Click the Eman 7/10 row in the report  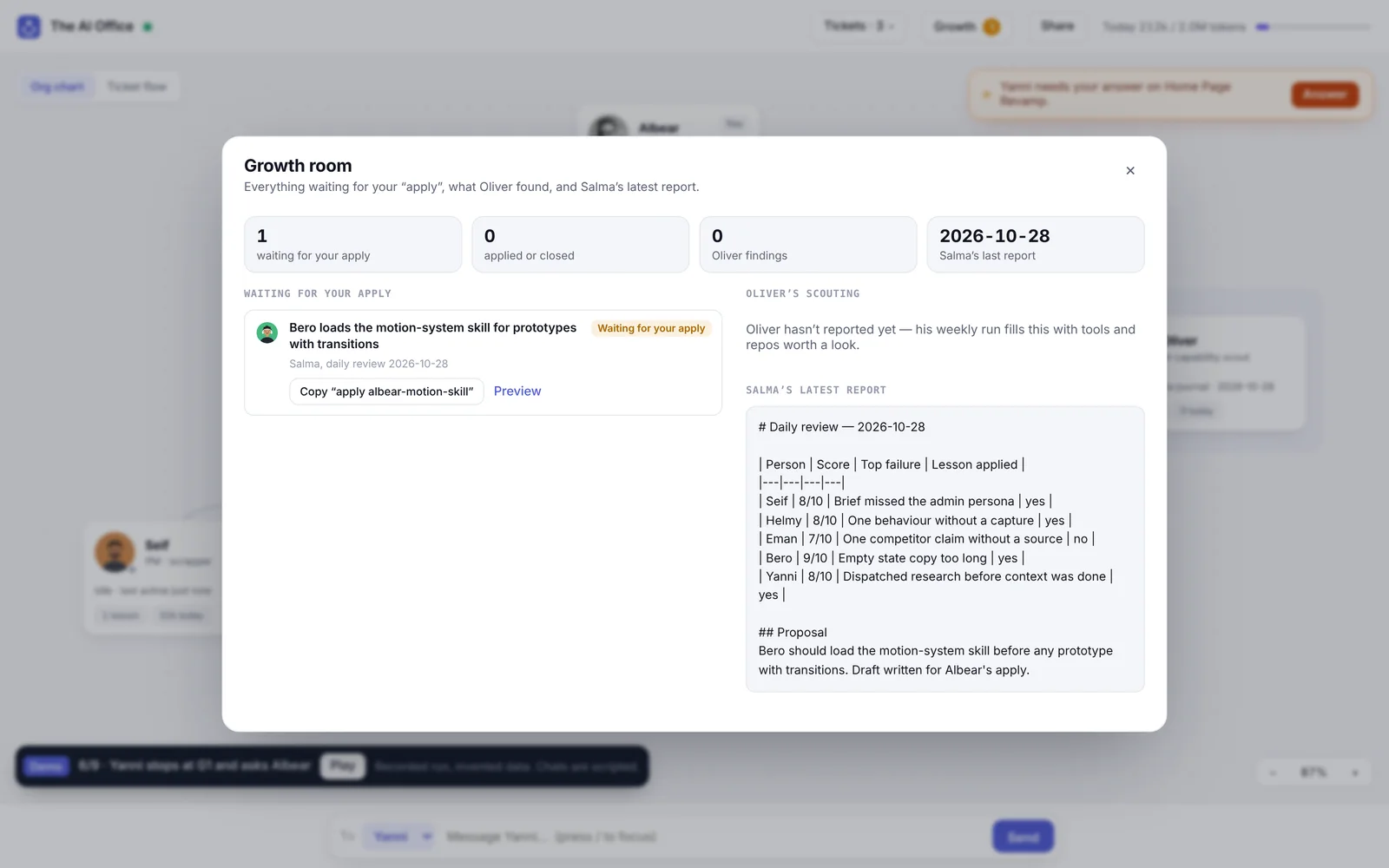(926, 539)
